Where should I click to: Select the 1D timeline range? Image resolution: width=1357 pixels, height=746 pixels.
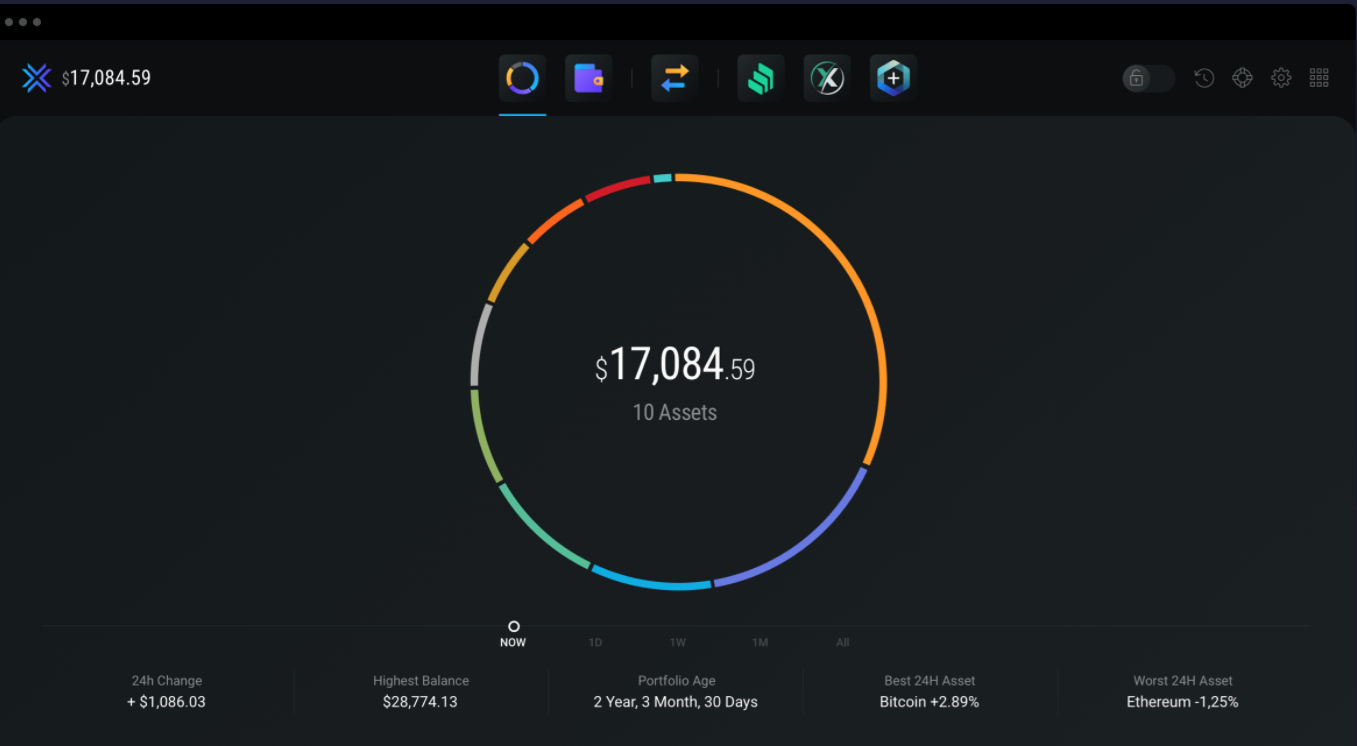[595, 642]
